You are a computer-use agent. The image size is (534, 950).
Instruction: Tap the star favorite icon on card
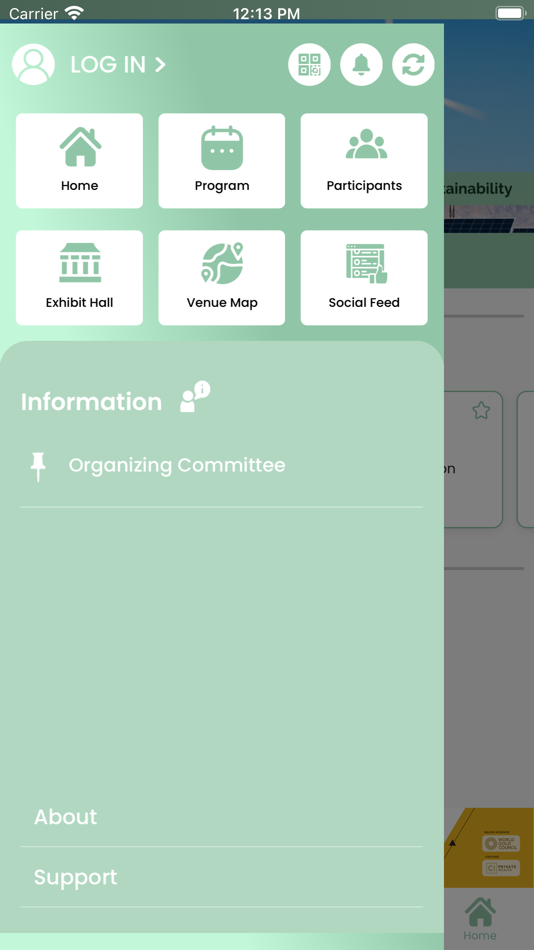coord(481,410)
